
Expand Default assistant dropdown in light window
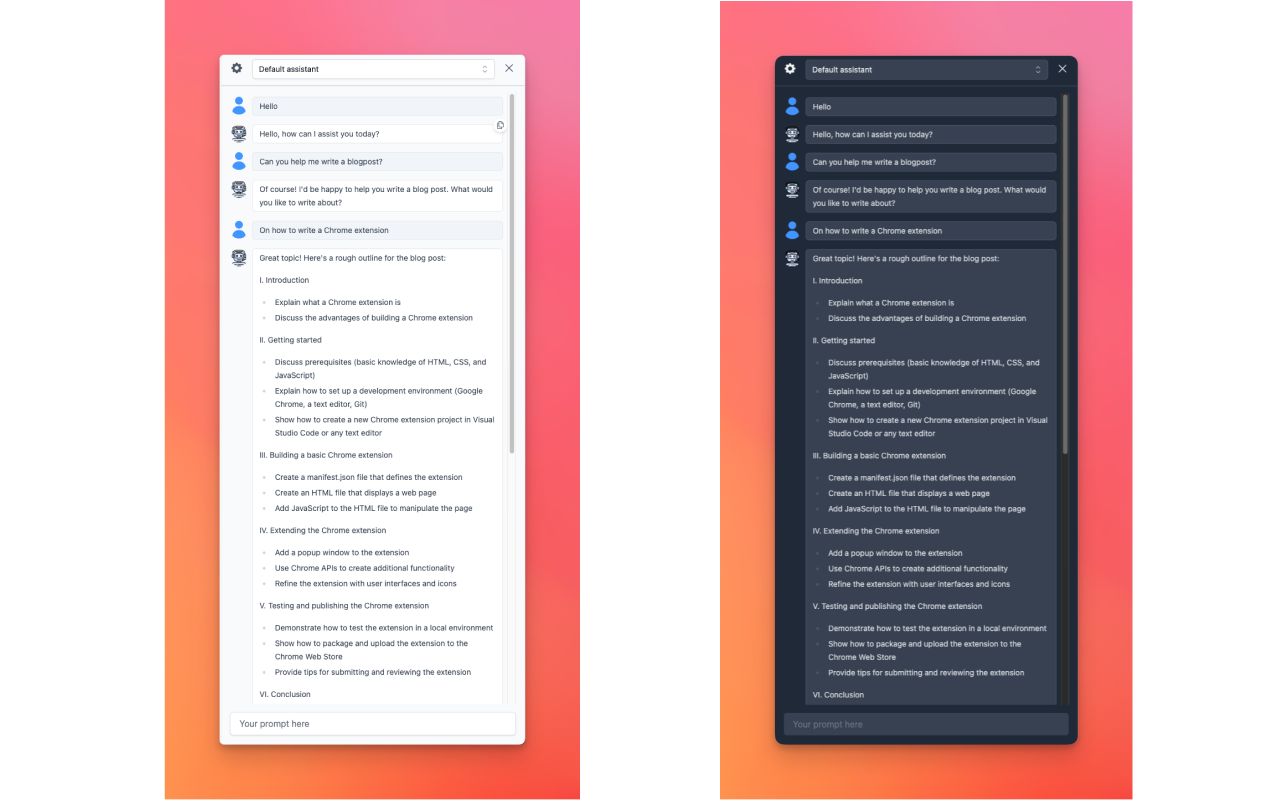click(373, 69)
